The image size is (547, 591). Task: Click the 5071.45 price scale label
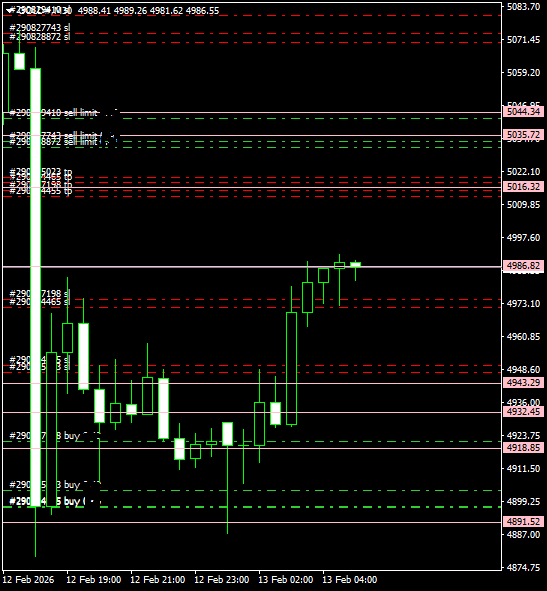(523, 40)
